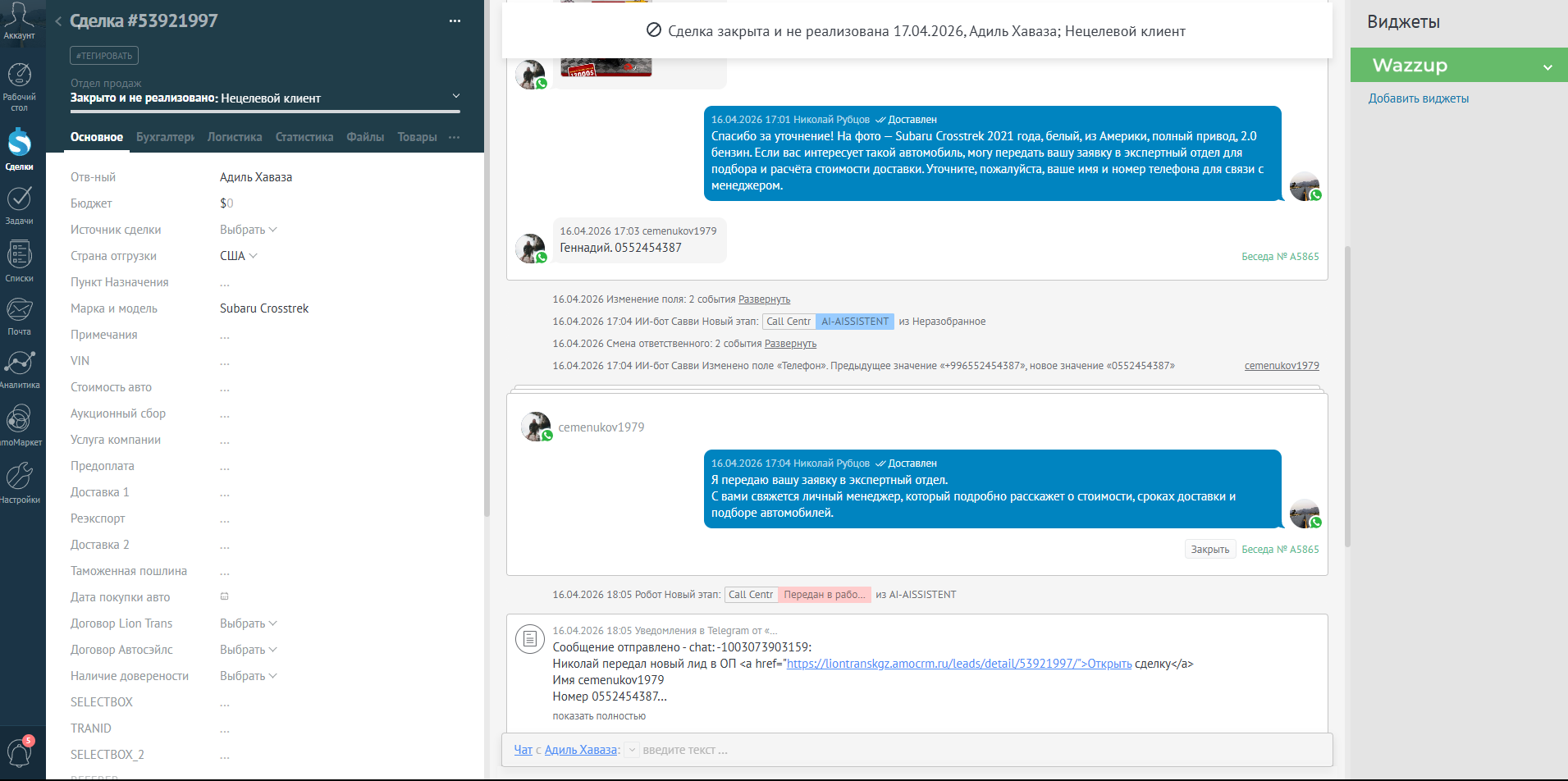Open Договор Автосэйлс Выбрать dropdown
The image size is (1568, 781).
[249, 650]
